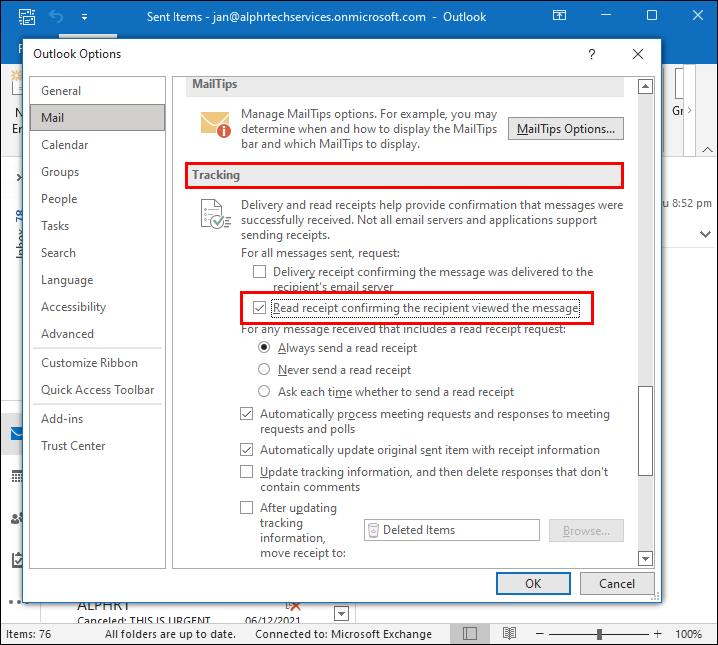
Task: Open the Groups options category
Action: [98, 172]
